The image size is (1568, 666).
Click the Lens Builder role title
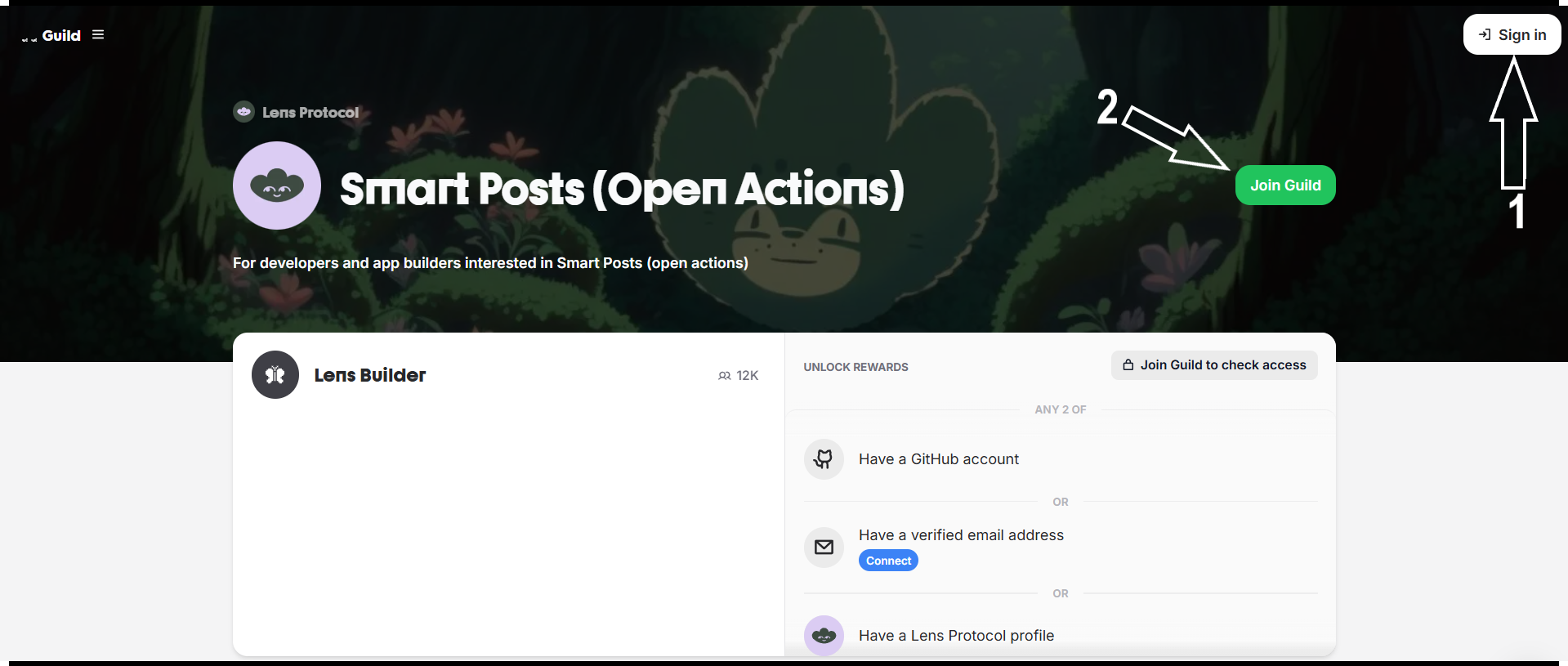pos(370,375)
